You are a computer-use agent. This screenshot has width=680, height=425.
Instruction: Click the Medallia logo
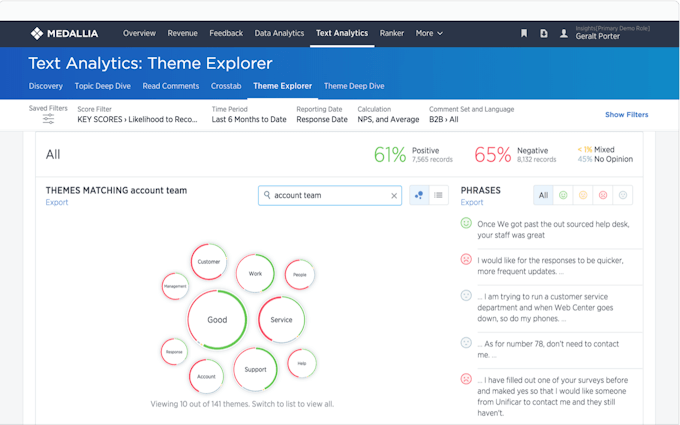pos(64,33)
